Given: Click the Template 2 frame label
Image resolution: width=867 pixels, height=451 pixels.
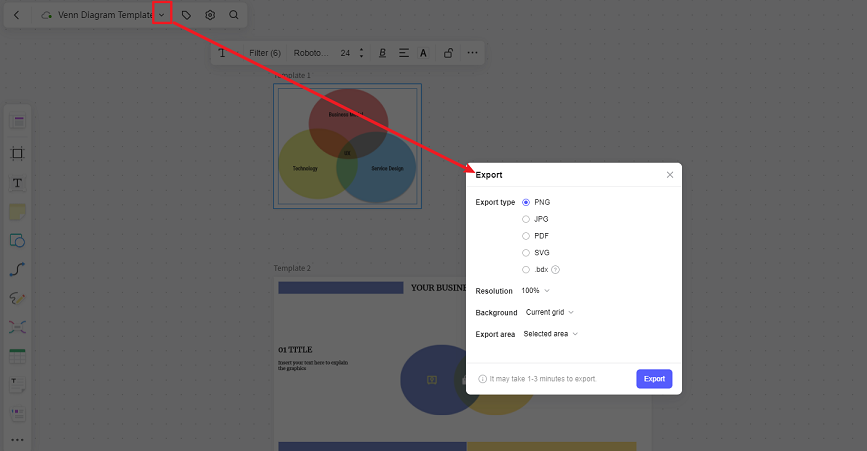Looking at the screenshot, I should point(292,268).
